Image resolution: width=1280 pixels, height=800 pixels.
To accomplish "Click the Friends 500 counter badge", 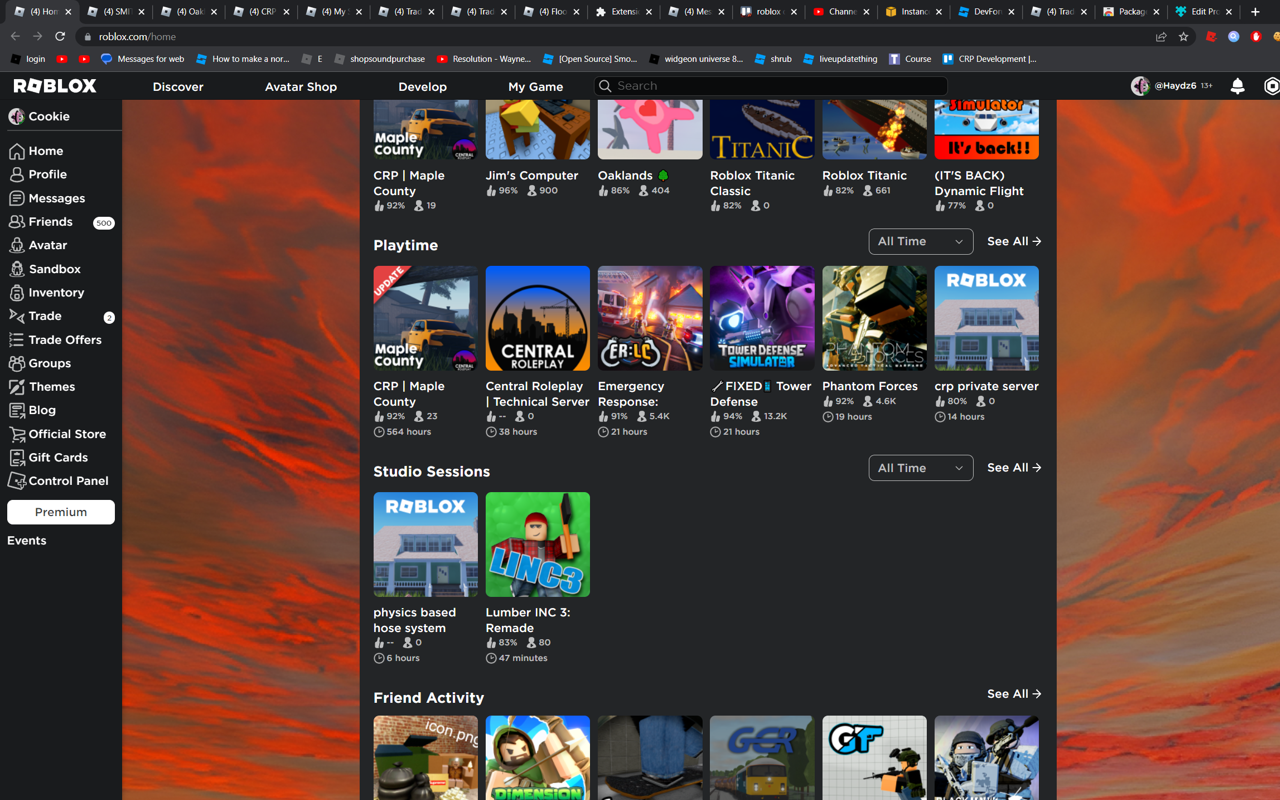I will point(103,222).
